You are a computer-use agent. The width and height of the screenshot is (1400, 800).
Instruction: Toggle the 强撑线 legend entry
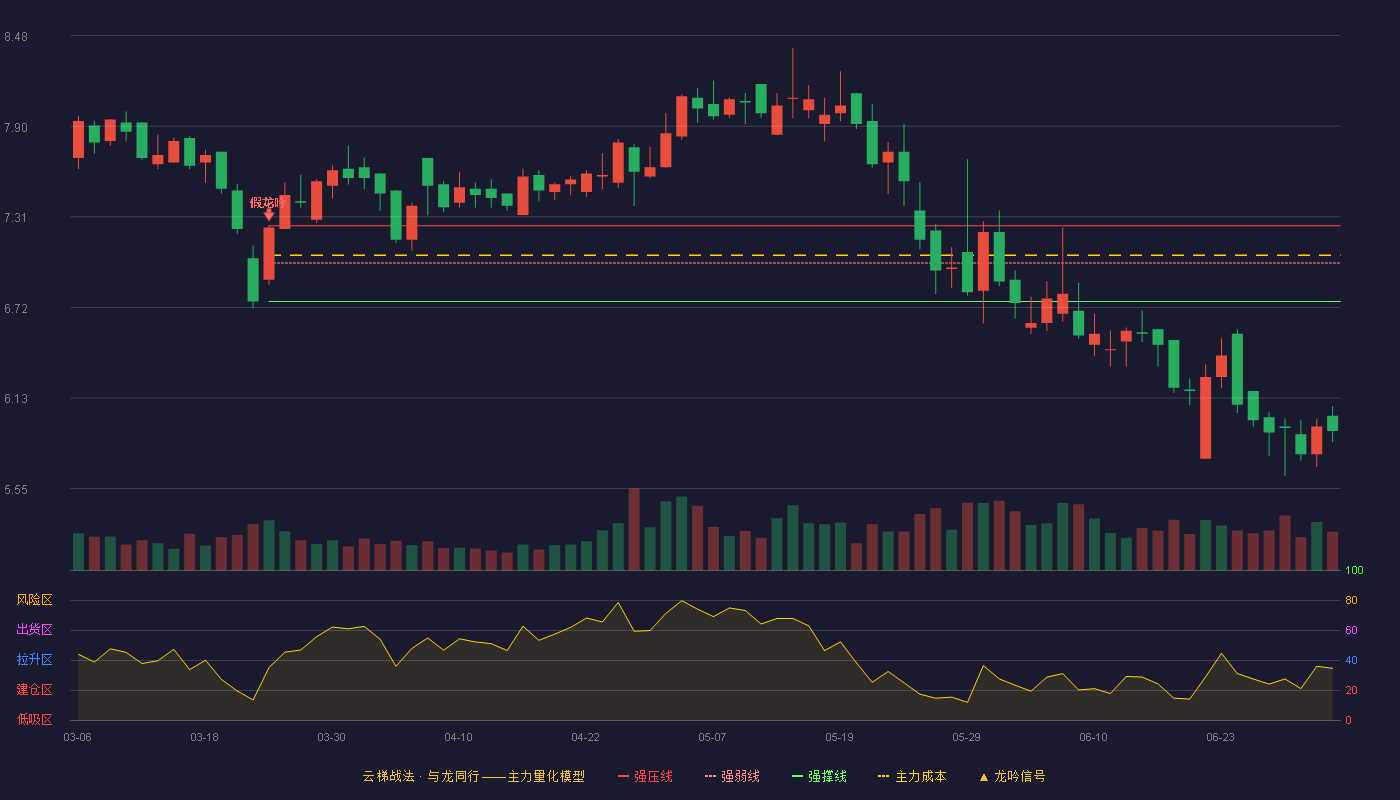point(819,776)
